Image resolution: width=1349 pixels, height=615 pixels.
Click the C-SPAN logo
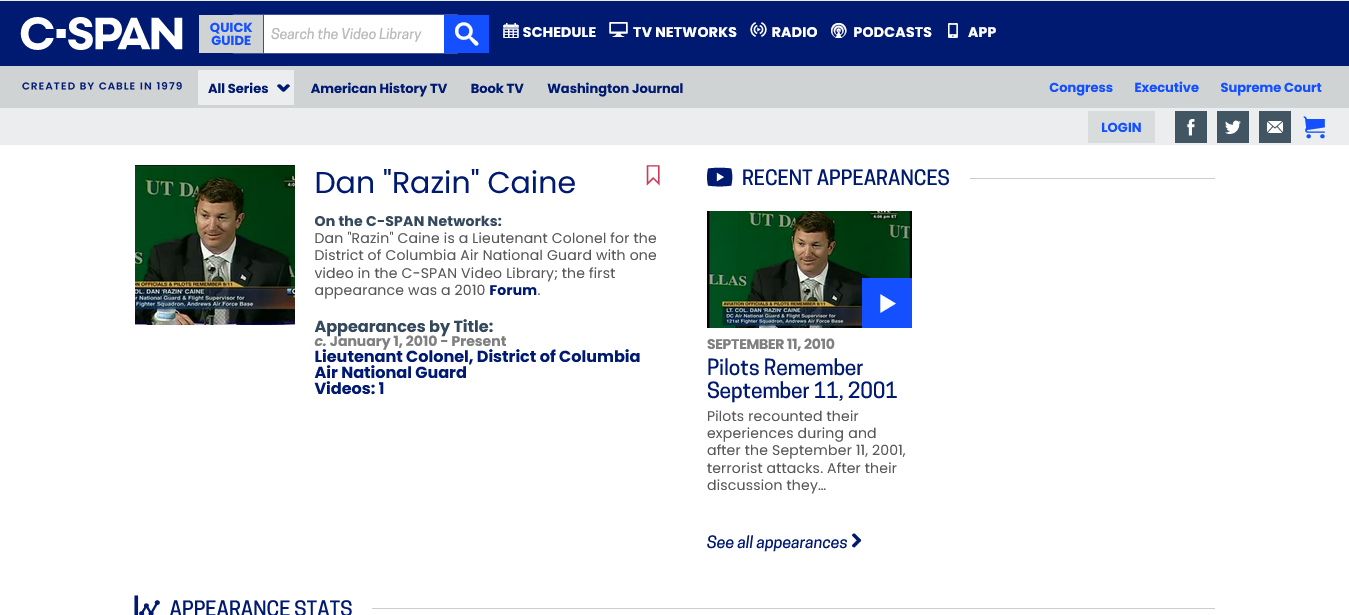(102, 33)
